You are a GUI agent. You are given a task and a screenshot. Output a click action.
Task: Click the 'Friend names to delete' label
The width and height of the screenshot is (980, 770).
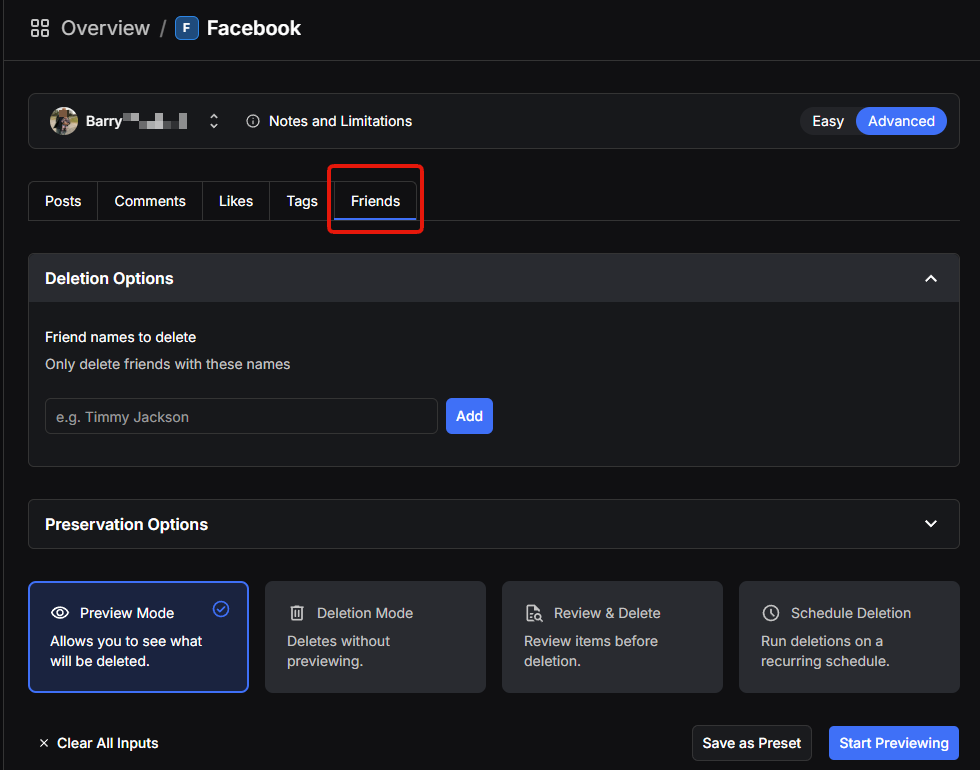[x=121, y=338]
